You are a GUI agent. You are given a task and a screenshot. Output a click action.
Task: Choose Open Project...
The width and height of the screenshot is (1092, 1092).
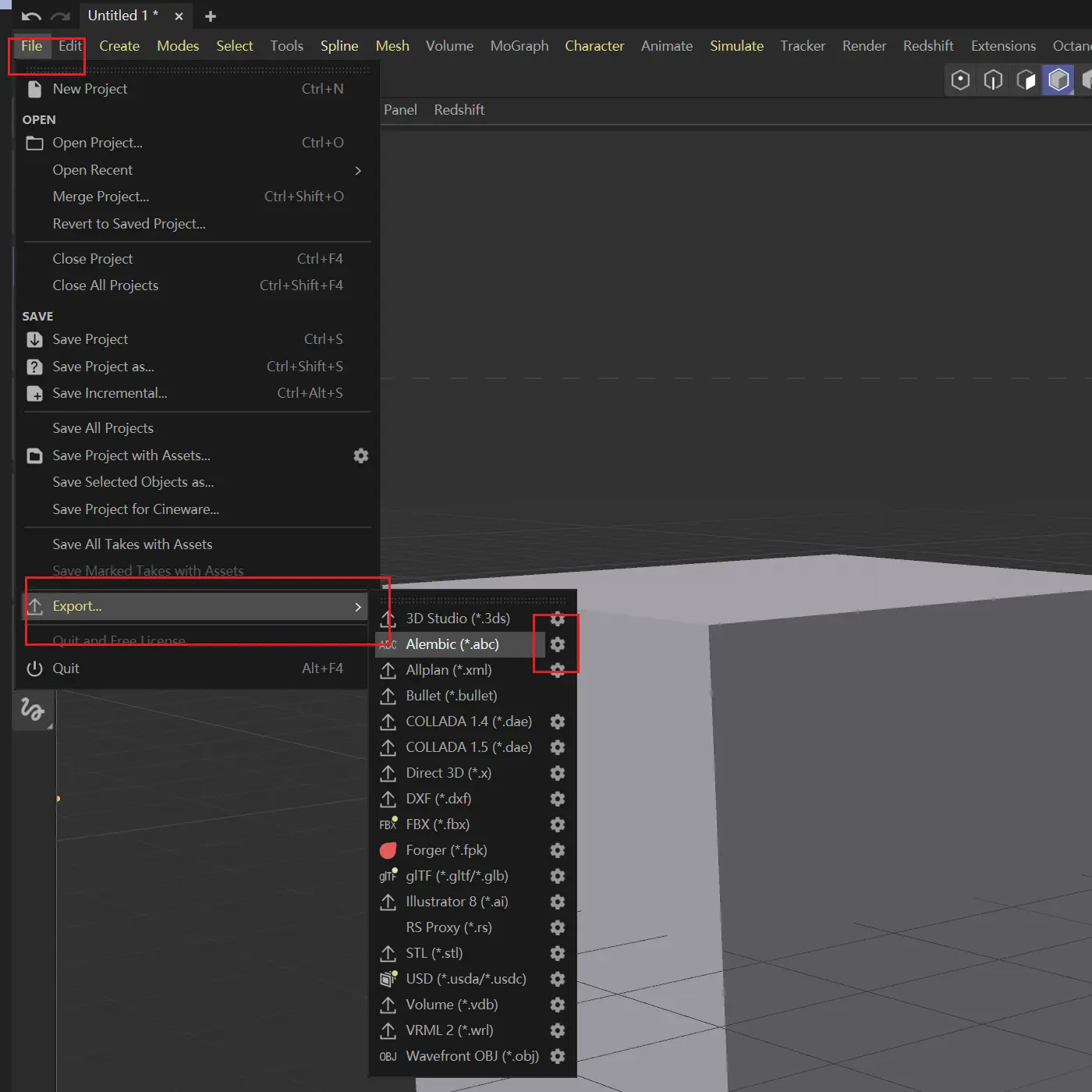point(193,143)
